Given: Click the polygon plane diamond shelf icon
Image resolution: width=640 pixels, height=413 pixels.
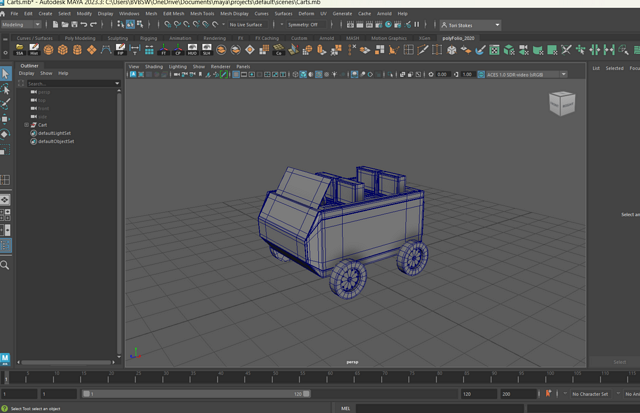Looking at the screenshot, I should 91,50.
